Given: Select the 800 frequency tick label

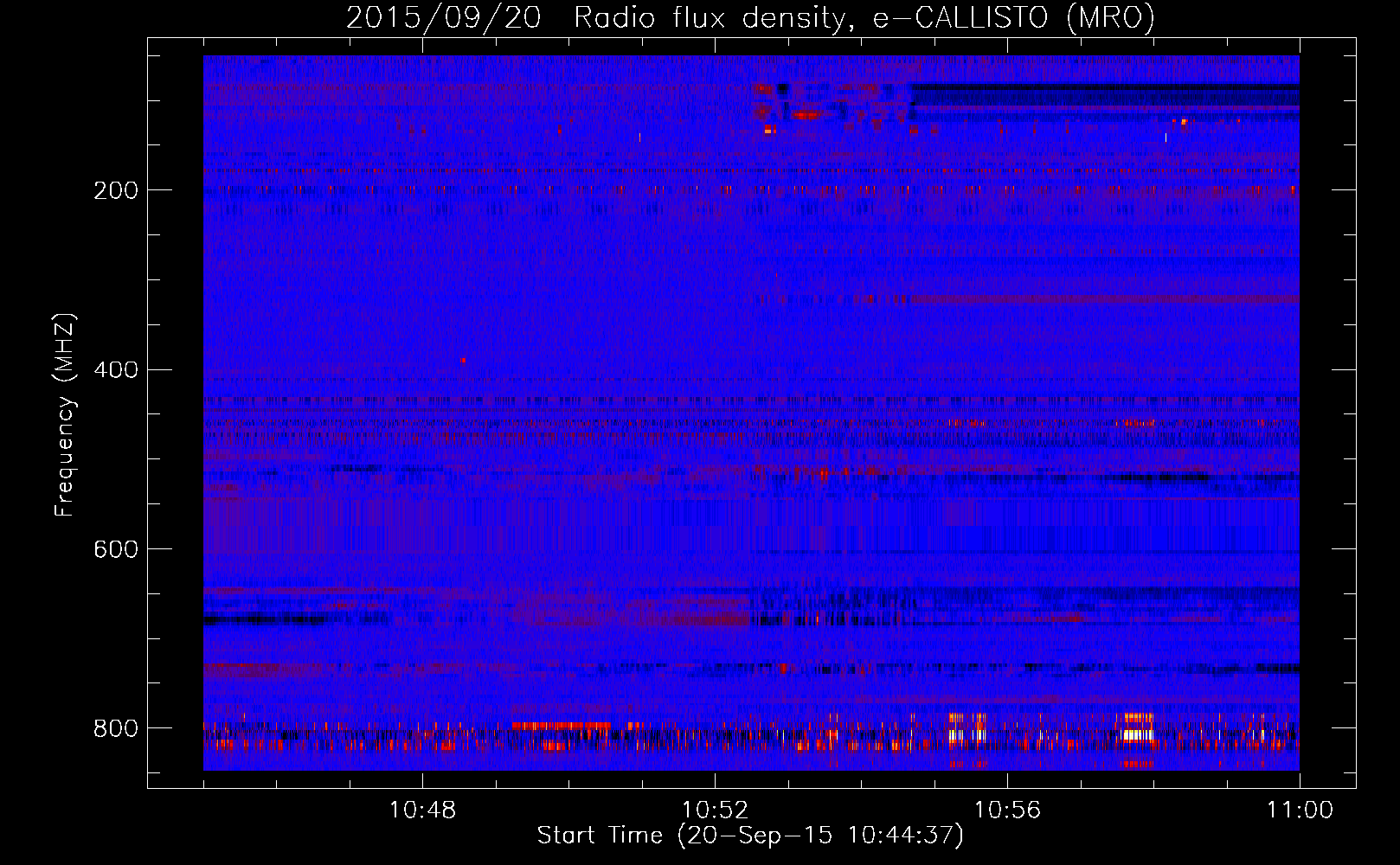Looking at the screenshot, I should (x=115, y=728).
